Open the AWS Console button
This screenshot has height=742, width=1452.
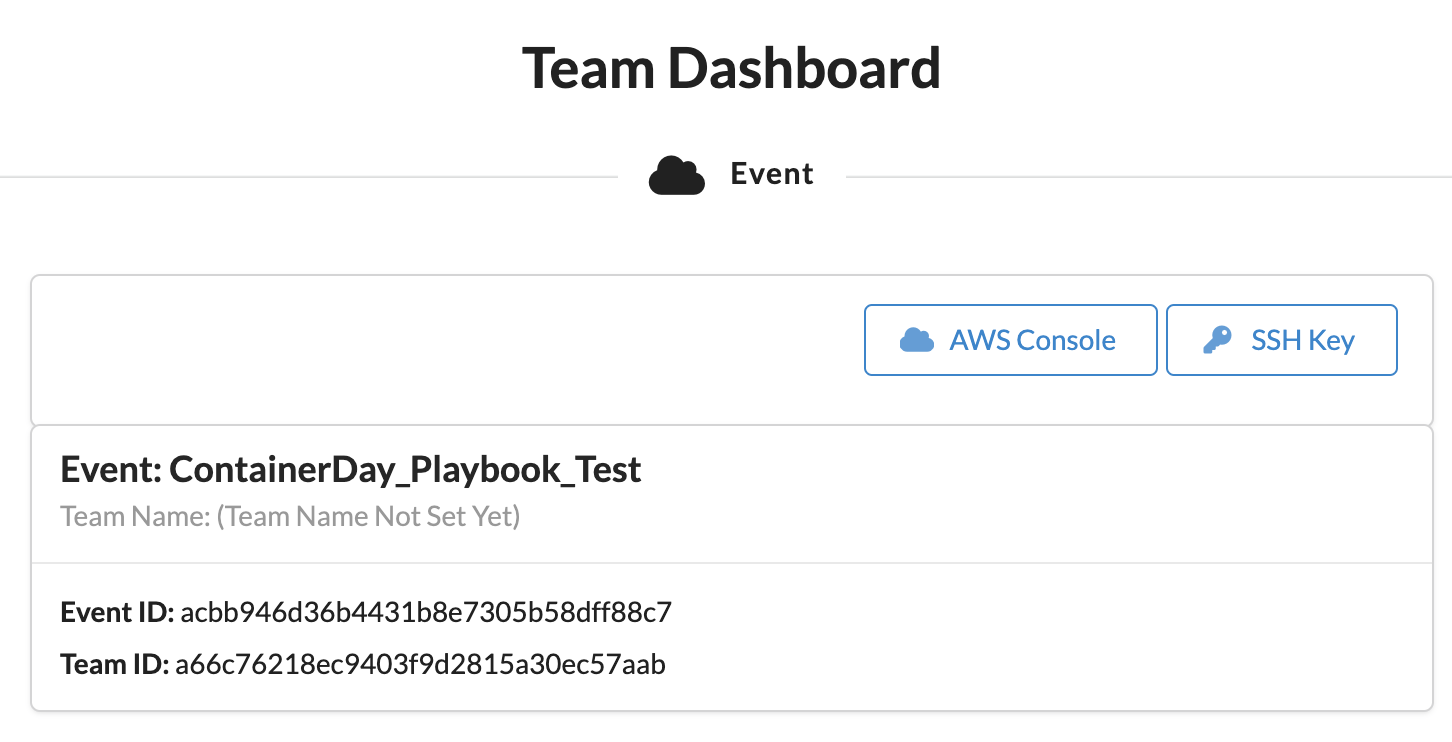tap(1010, 340)
